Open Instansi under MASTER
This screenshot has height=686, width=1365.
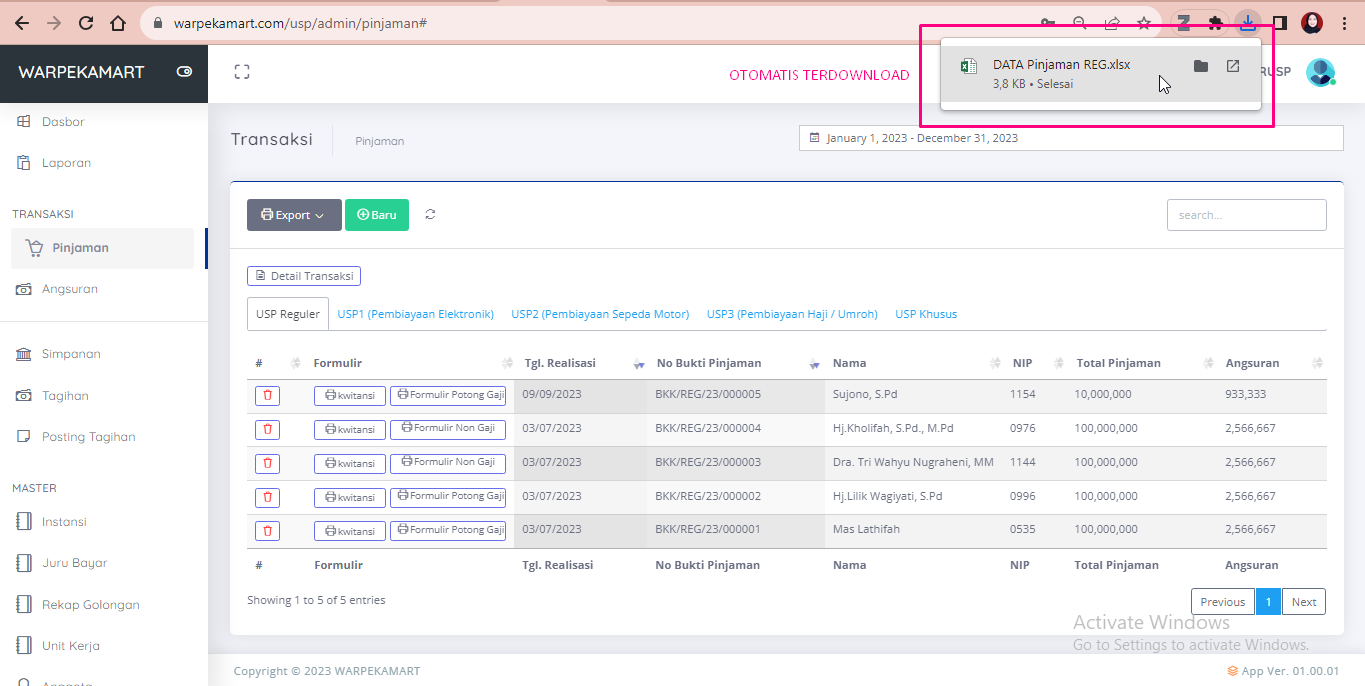[x=64, y=522]
